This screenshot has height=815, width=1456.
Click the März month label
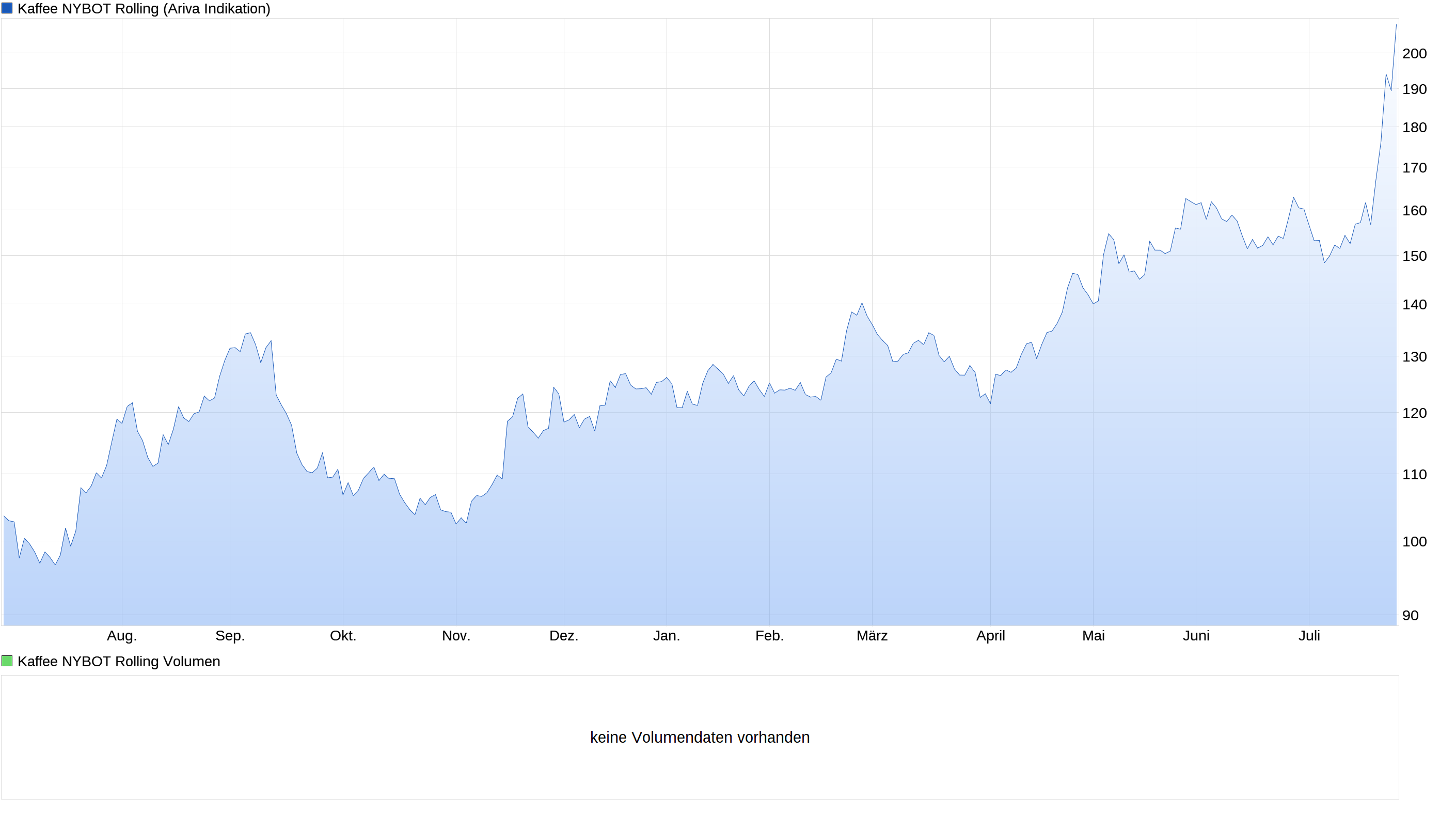[872, 636]
